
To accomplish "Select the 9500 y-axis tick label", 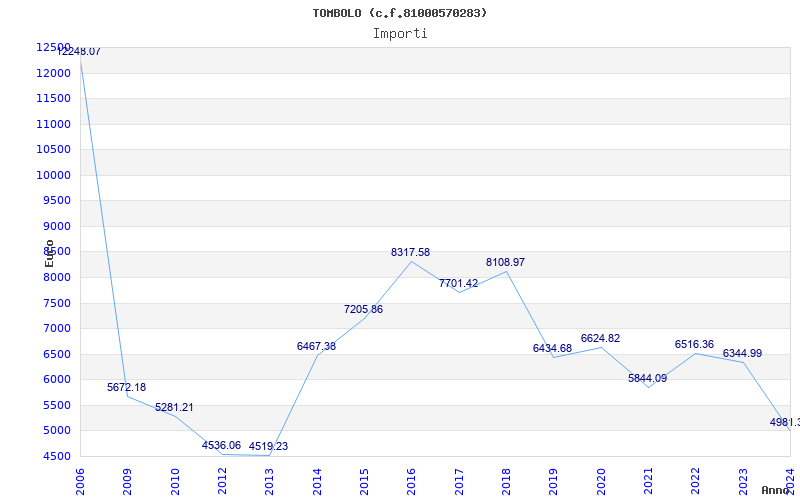I will (57, 201).
